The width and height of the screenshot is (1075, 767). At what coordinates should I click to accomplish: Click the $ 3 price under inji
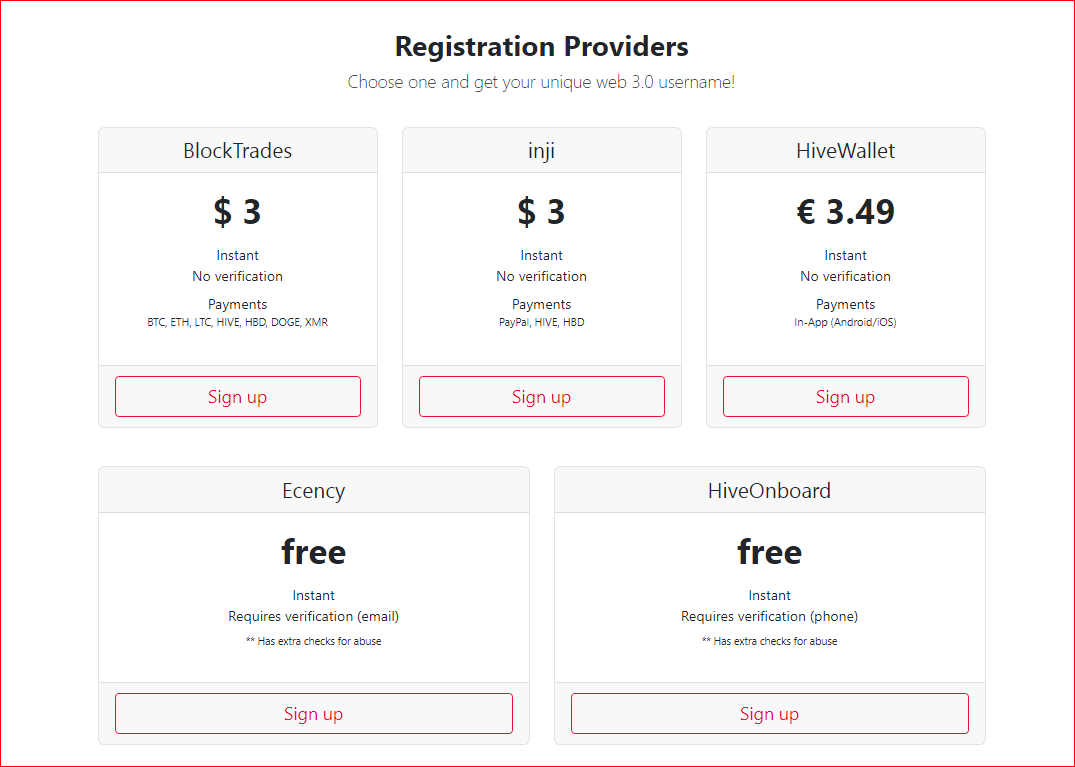[542, 212]
